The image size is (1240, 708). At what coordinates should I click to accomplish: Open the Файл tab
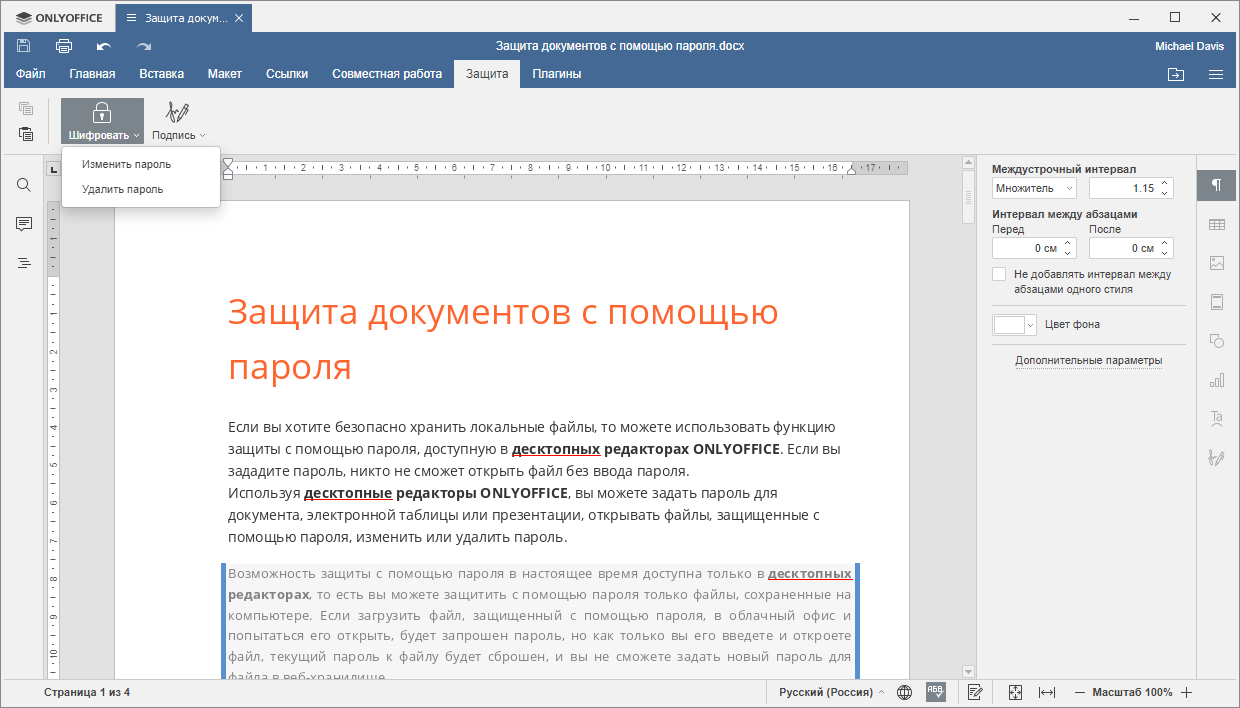[x=30, y=74]
